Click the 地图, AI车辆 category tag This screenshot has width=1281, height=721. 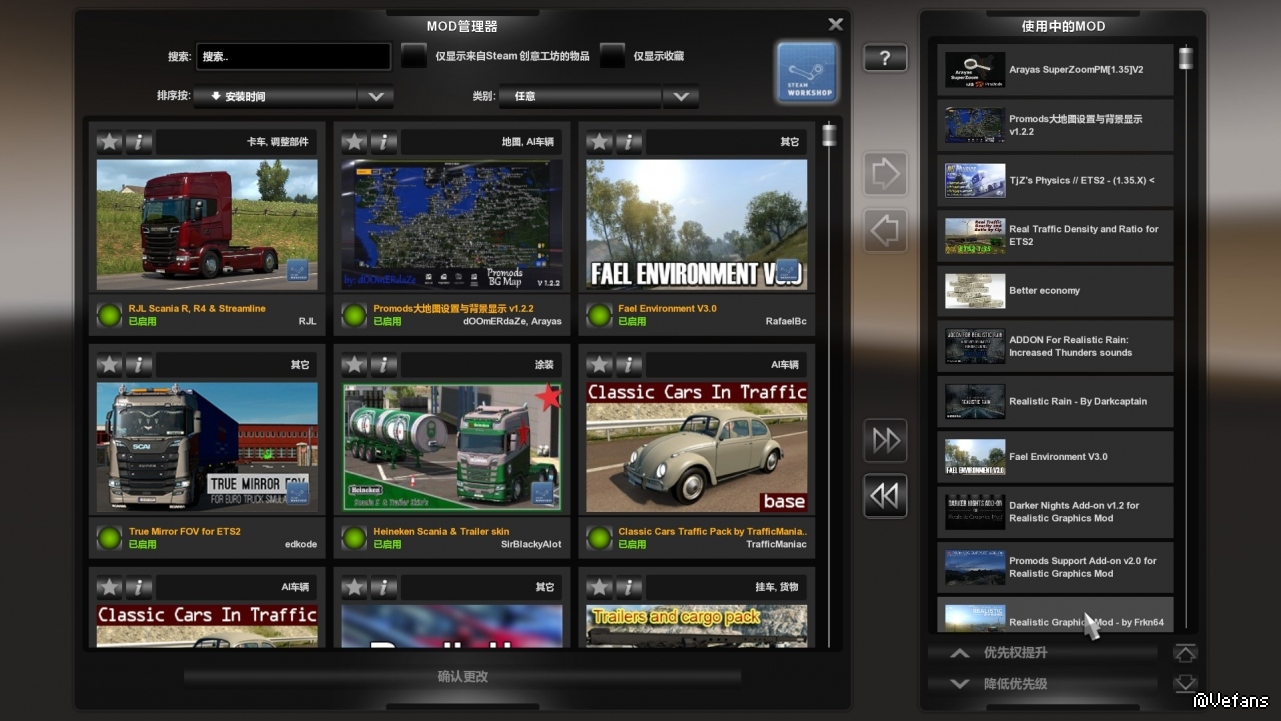(527, 142)
